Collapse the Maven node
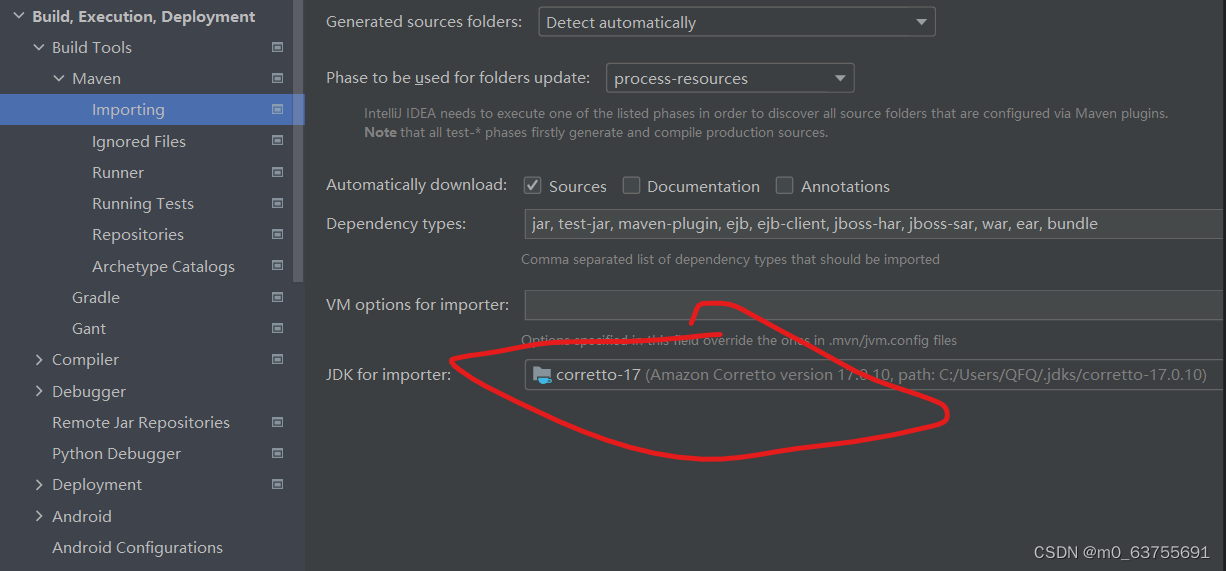The image size is (1226, 571). 59,78
